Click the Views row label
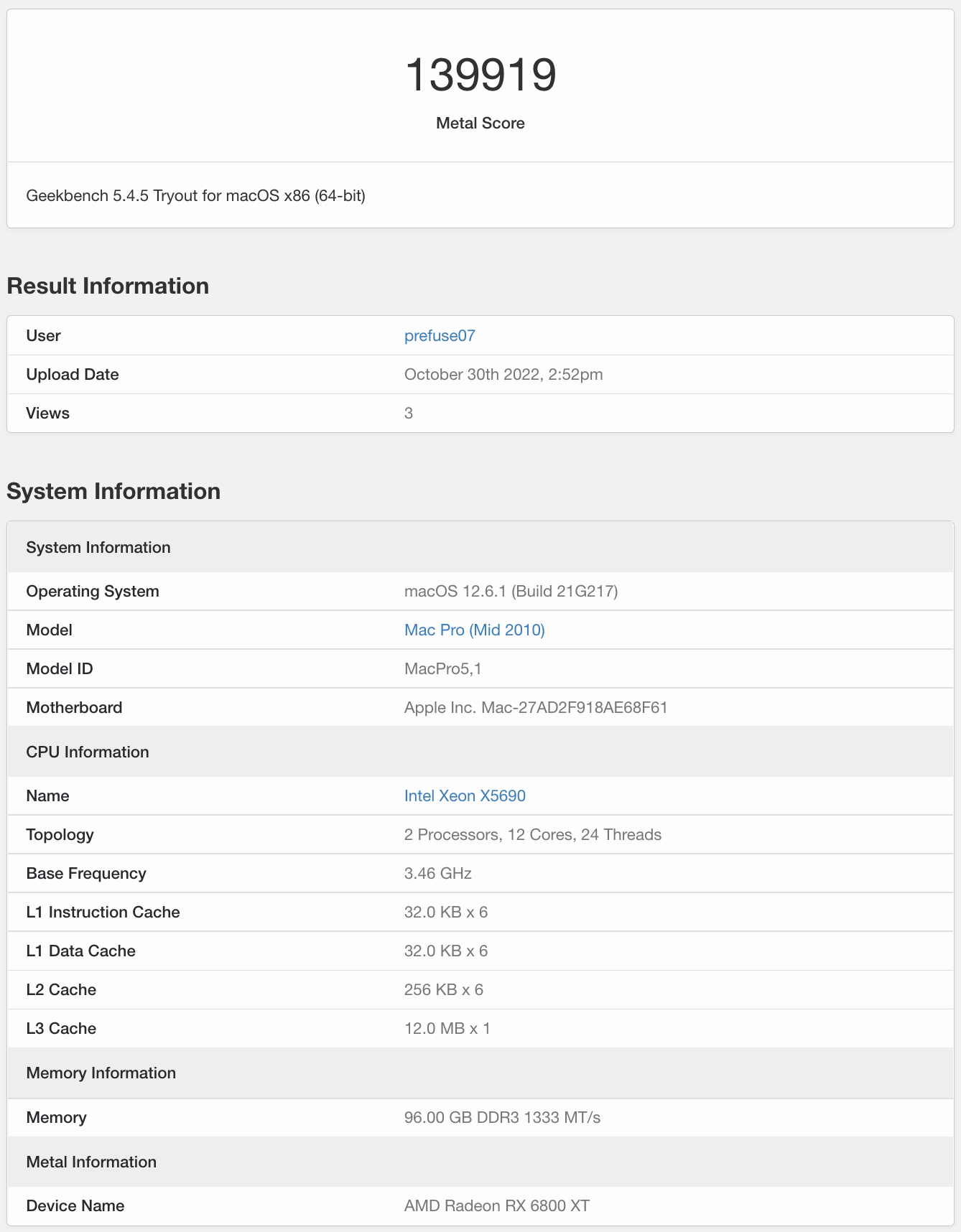 47,413
